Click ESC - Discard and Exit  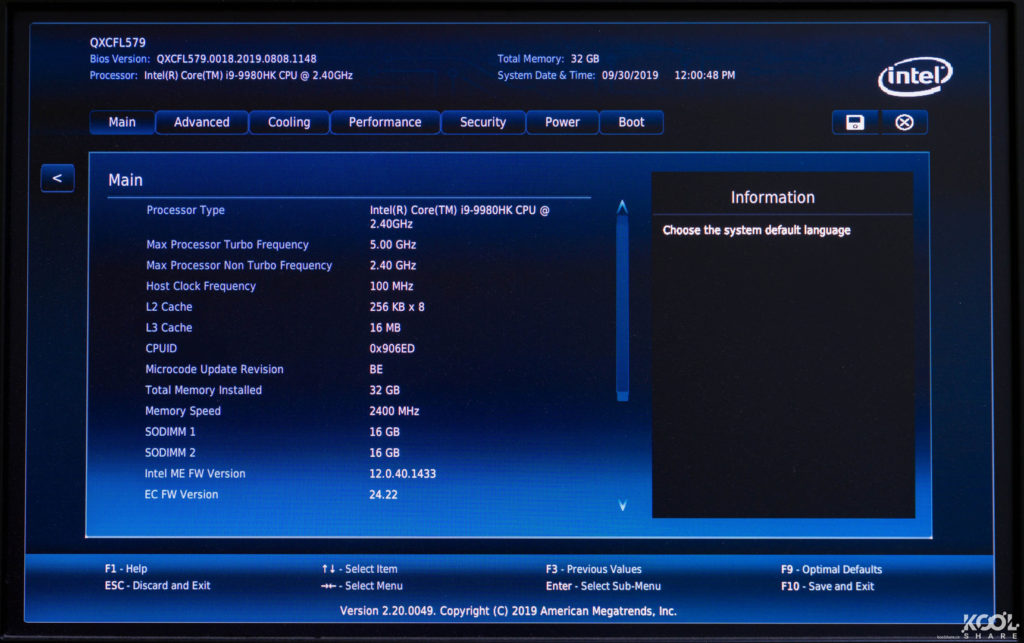157,586
